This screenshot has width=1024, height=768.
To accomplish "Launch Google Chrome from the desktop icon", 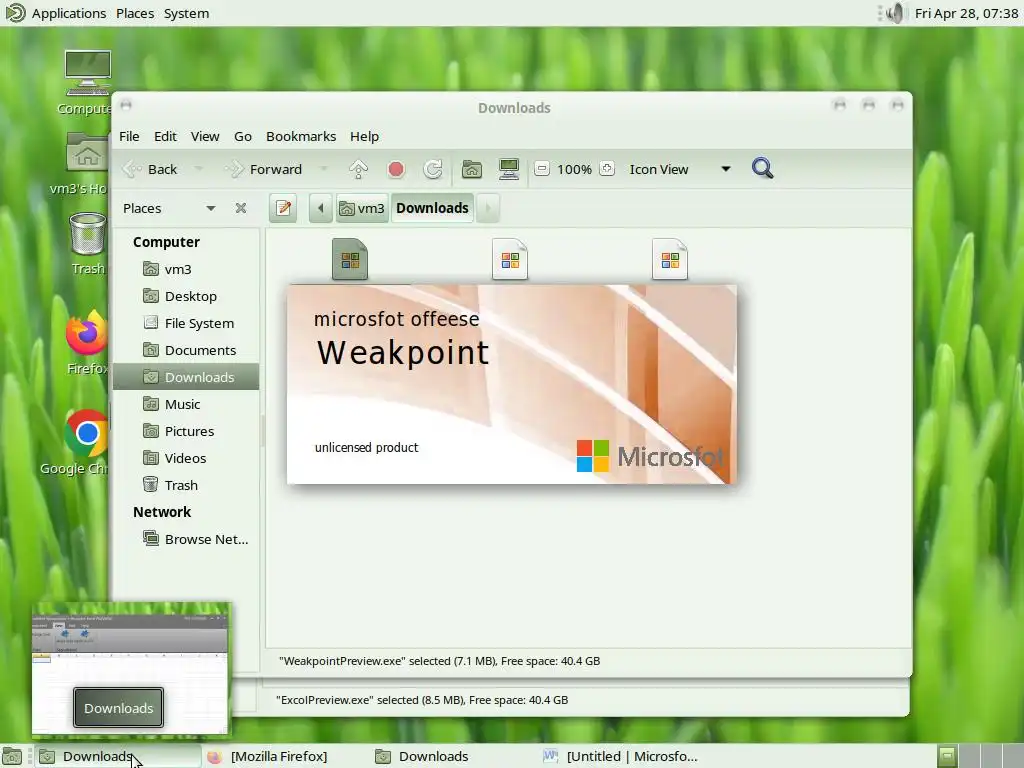I will [77, 443].
